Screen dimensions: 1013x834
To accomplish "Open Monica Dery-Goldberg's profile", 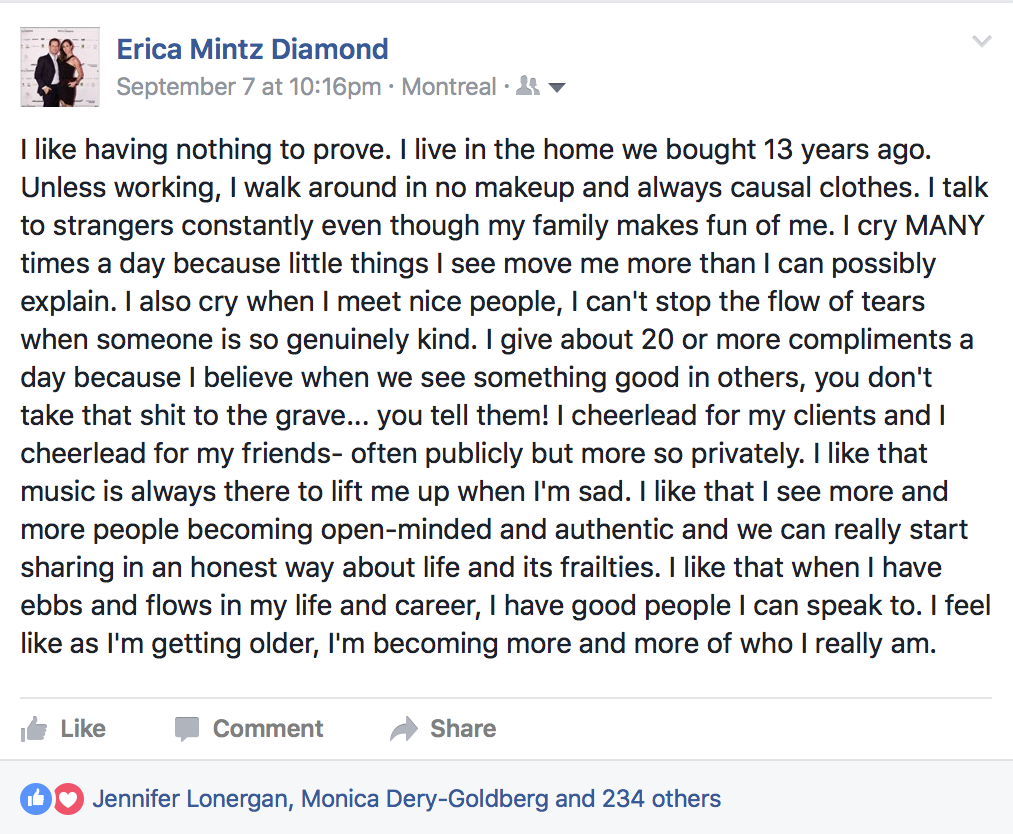I will [x=425, y=799].
